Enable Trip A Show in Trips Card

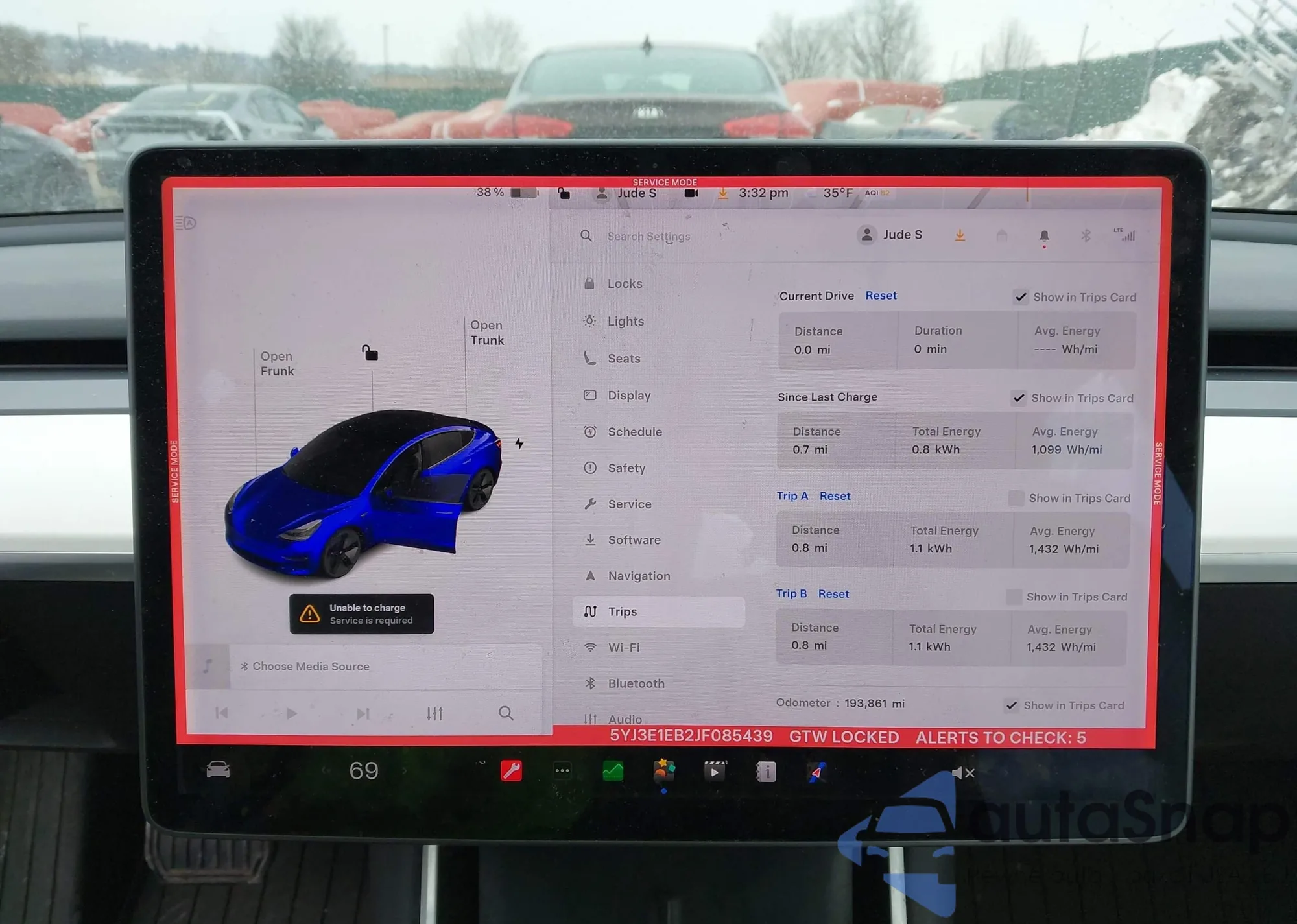click(1016, 498)
